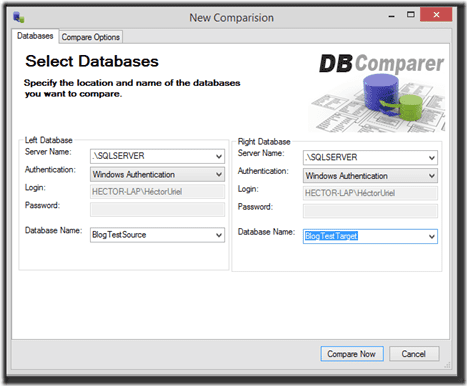The image size is (467, 386).
Task: Minimize the New Comparision window
Action: (392, 15)
